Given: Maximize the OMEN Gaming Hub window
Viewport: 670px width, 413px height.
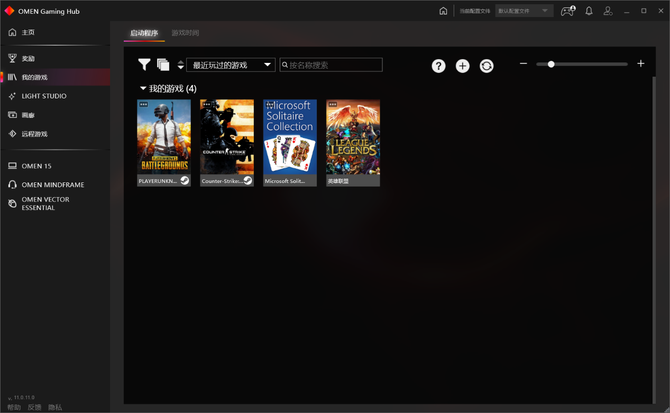Looking at the screenshot, I should coord(644,11).
